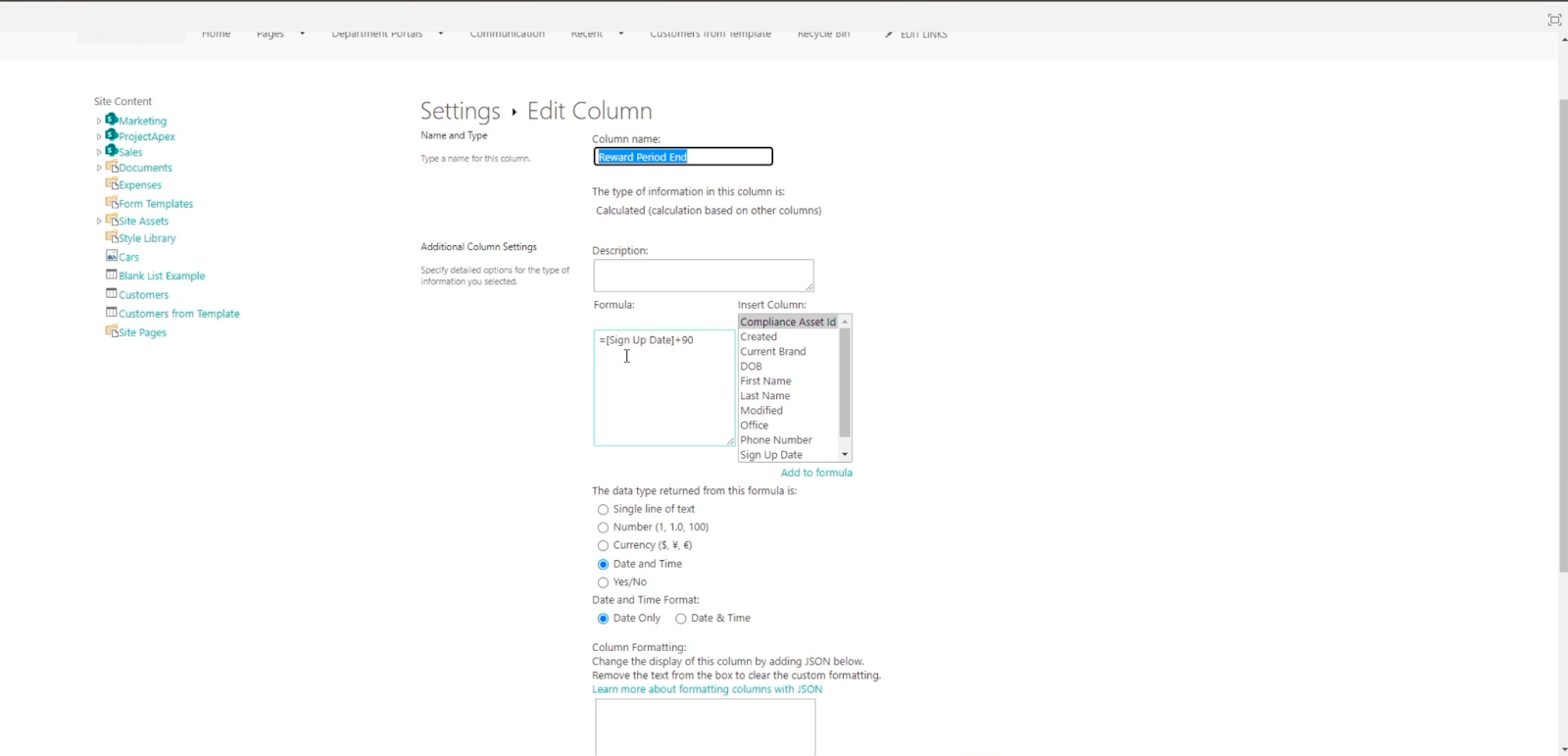Screen dimensions: 1568x756
Task: Click Add to formula link
Action: pos(816,473)
